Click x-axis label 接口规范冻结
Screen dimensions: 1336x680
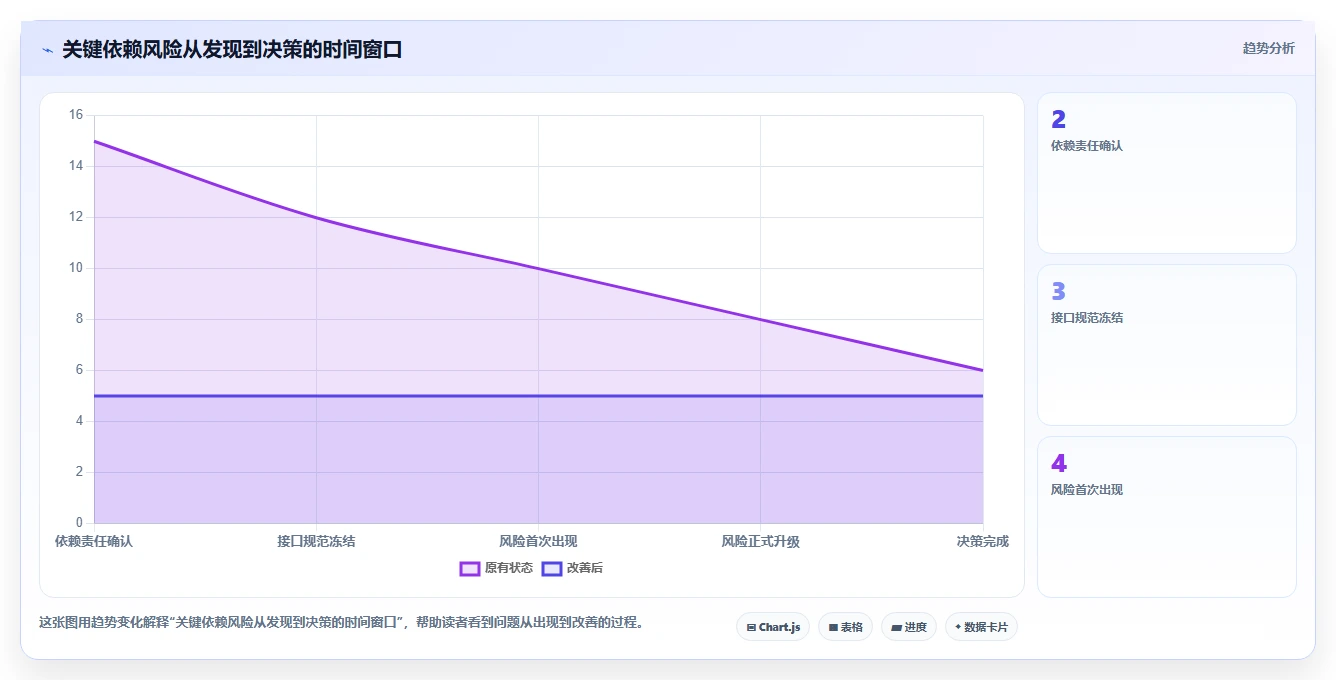pos(316,541)
